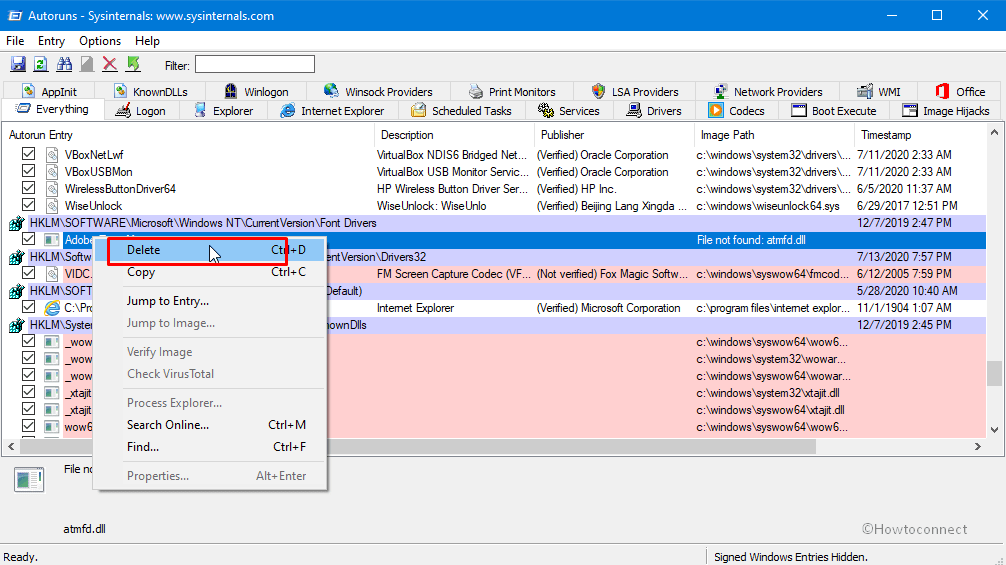The height and width of the screenshot is (565, 1006).
Task: Click the Refresh toolbar icon
Action: 40,64
